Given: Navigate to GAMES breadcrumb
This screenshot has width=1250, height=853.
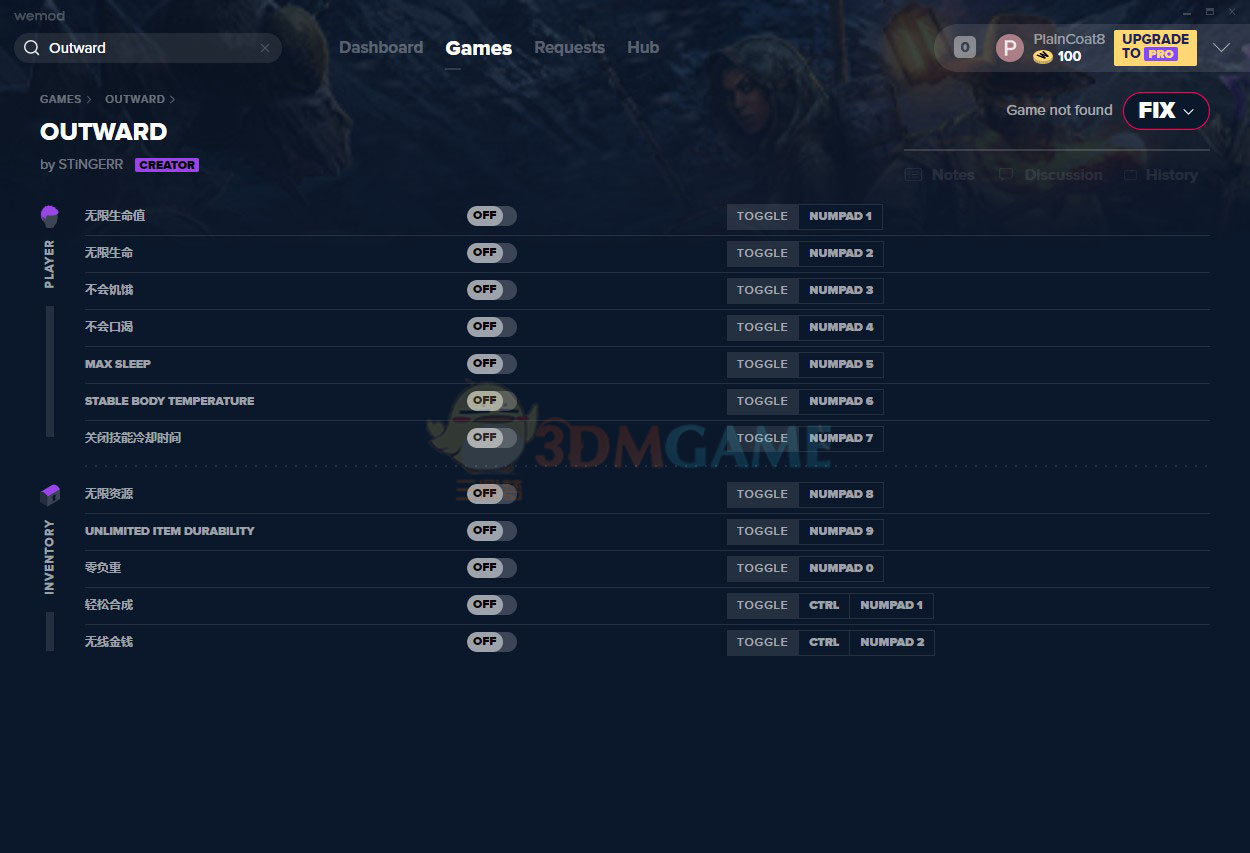Looking at the screenshot, I should 60,100.
